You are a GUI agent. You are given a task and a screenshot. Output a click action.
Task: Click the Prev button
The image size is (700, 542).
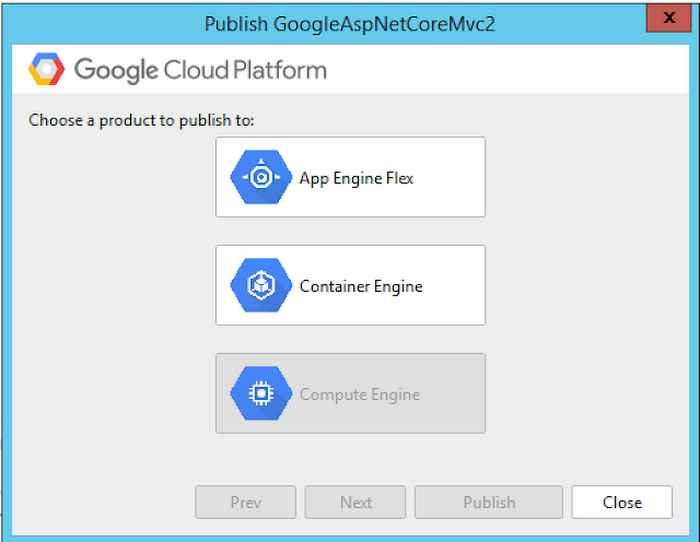pos(246,502)
